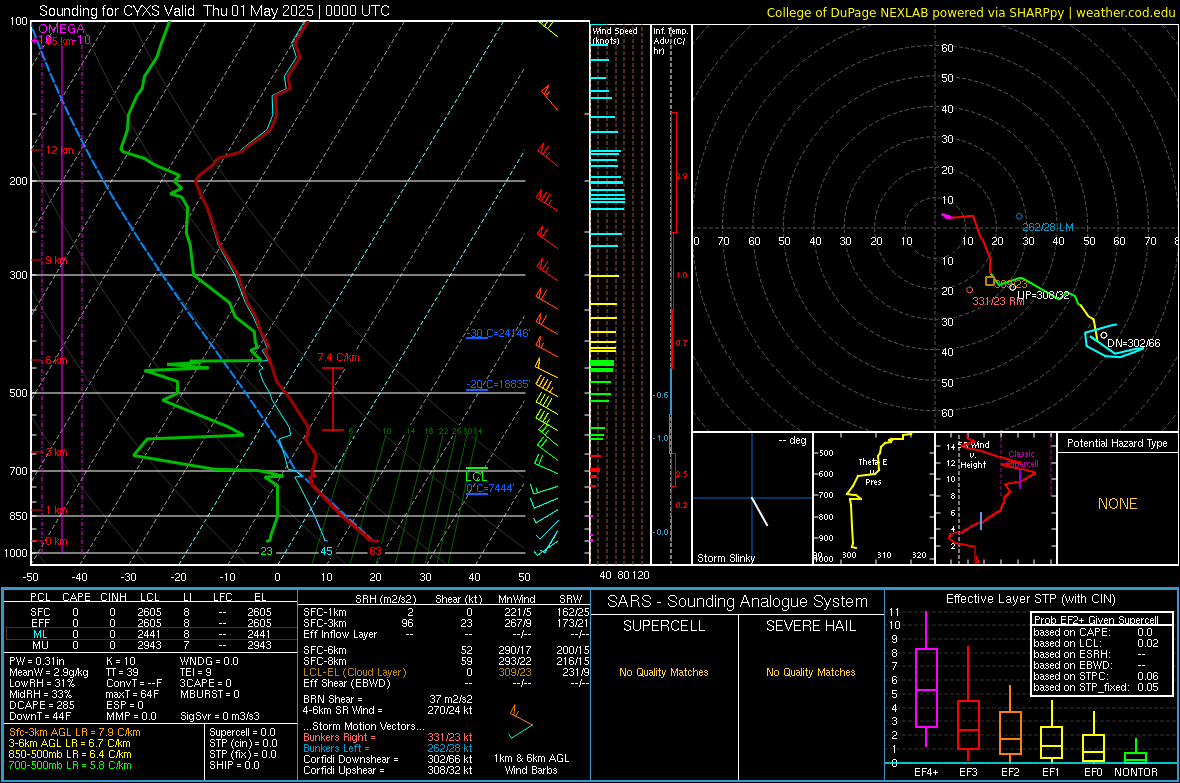Image resolution: width=1180 pixels, height=783 pixels.
Task: Select the SFC parcel row
Action: tap(151, 612)
